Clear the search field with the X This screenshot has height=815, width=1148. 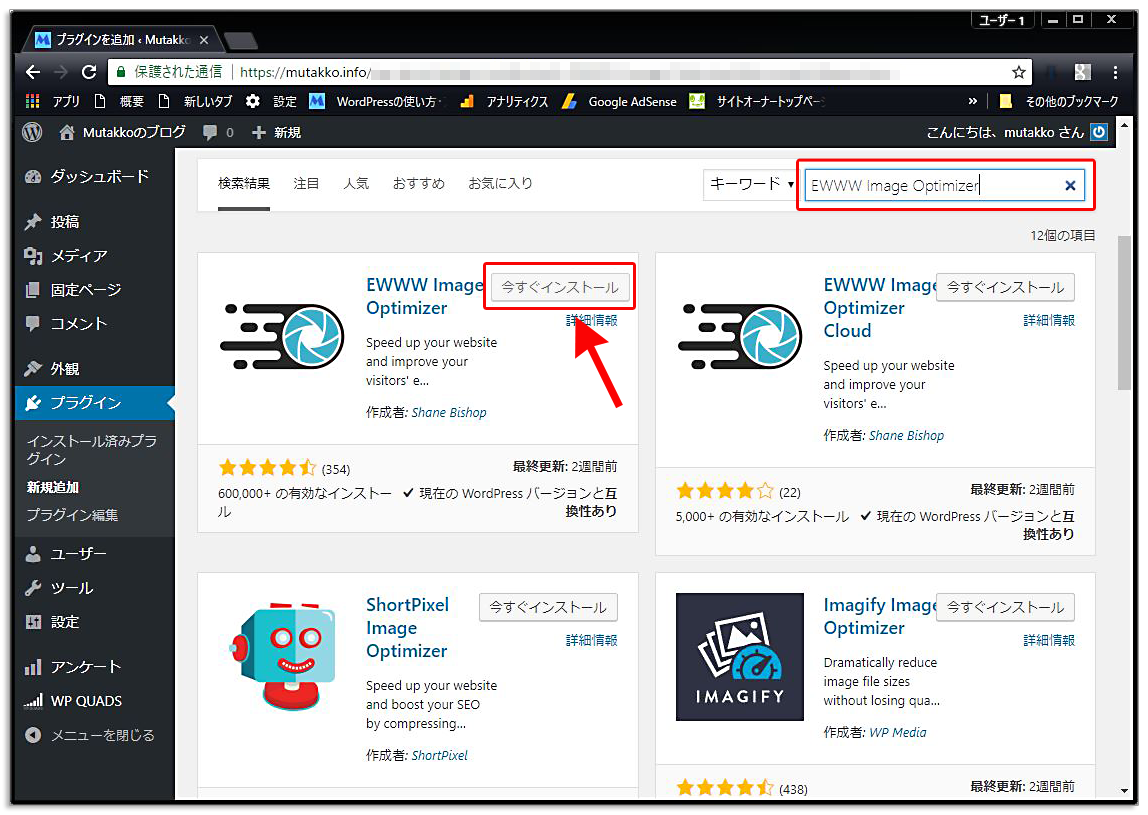point(1070,185)
